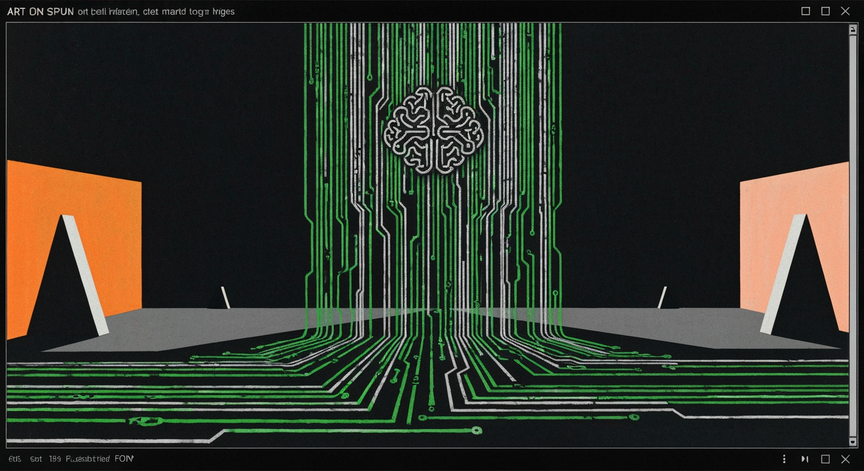
Task: Click the title bar square button farthest from X
Action: [x=806, y=11]
